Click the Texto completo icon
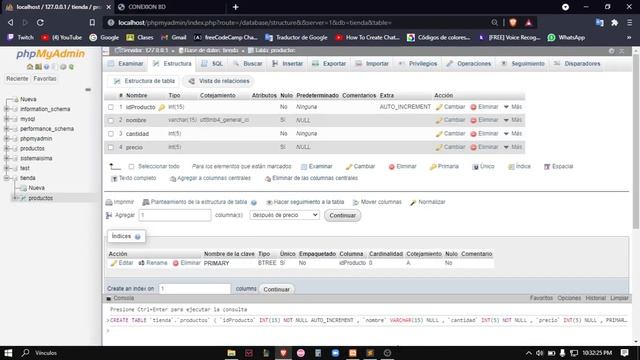 coord(114,178)
